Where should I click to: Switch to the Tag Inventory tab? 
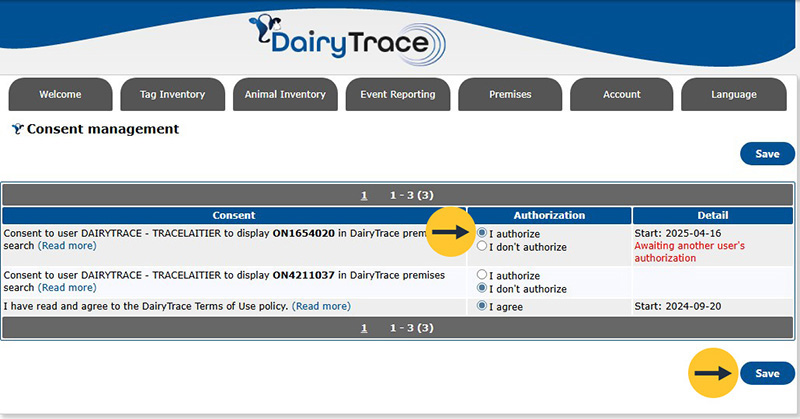click(x=172, y=95)
